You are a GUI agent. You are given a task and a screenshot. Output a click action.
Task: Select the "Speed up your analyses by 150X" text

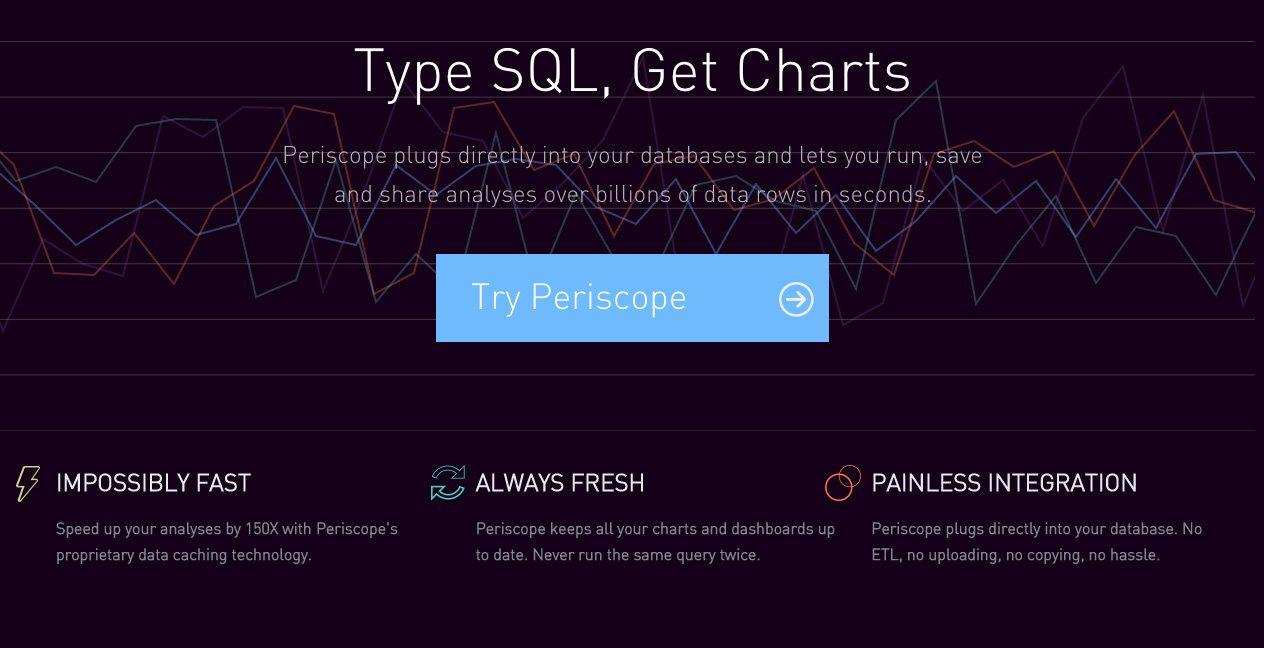point(227,528)
